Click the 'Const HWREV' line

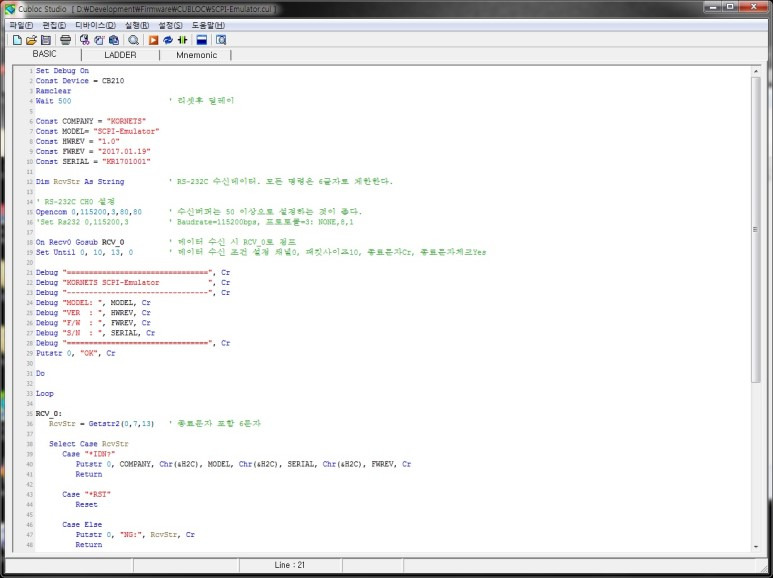77,141
